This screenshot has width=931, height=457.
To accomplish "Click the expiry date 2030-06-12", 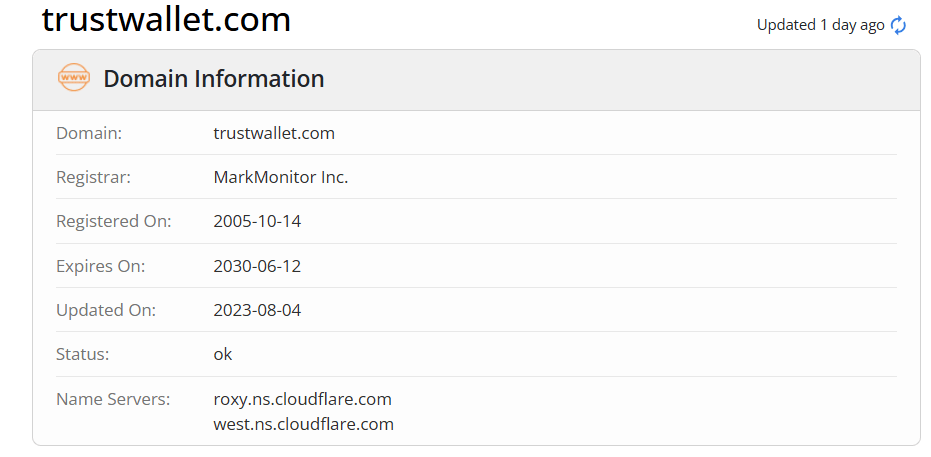I will click(x=257, y=266).
